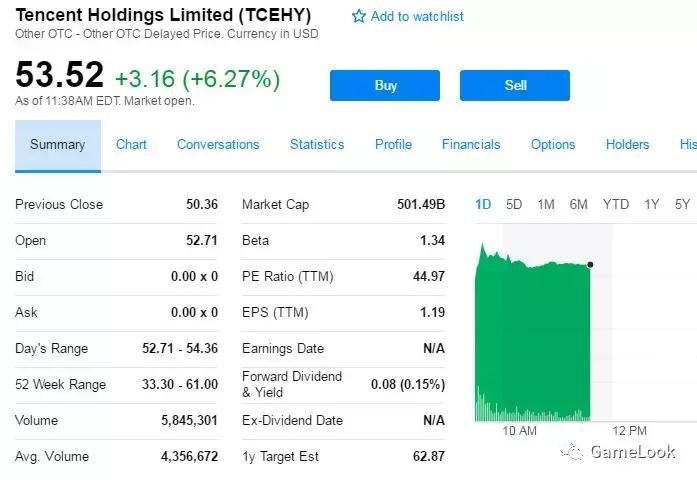The height and width of the screenshot is (480, 697).
Task: Switch to the Chart tab
Action: point(131,145)
